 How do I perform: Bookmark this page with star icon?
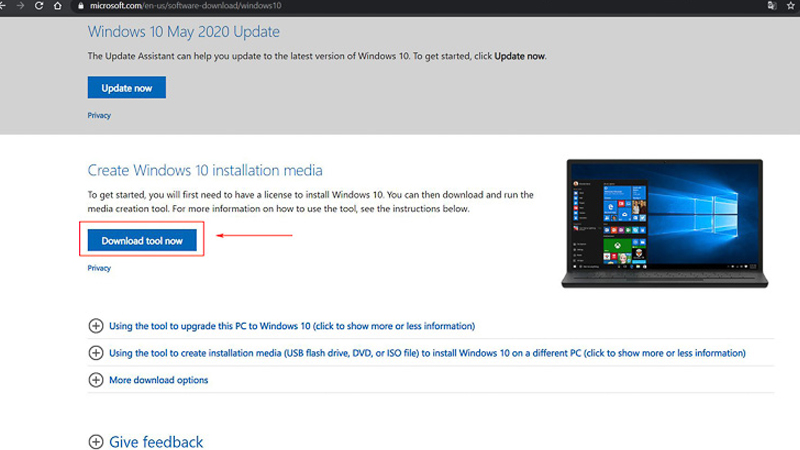791,6
